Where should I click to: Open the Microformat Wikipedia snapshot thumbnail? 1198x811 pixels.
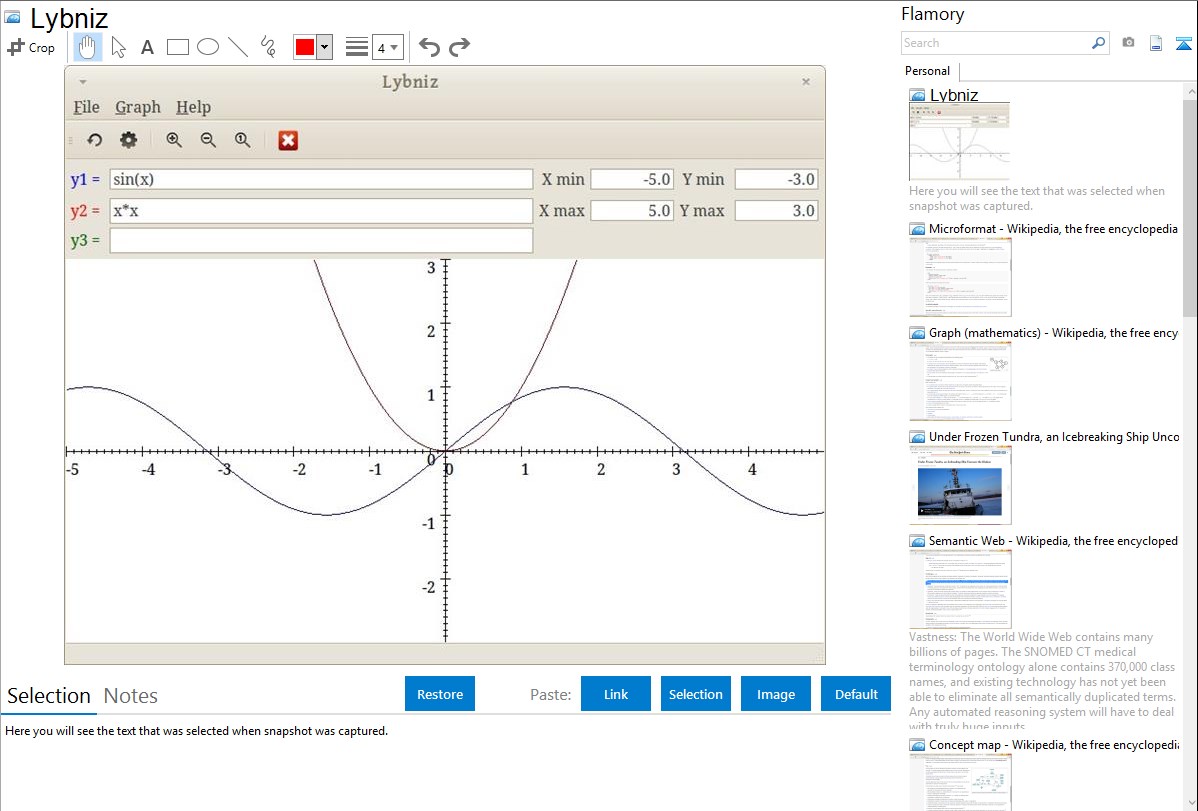[960, 277]
